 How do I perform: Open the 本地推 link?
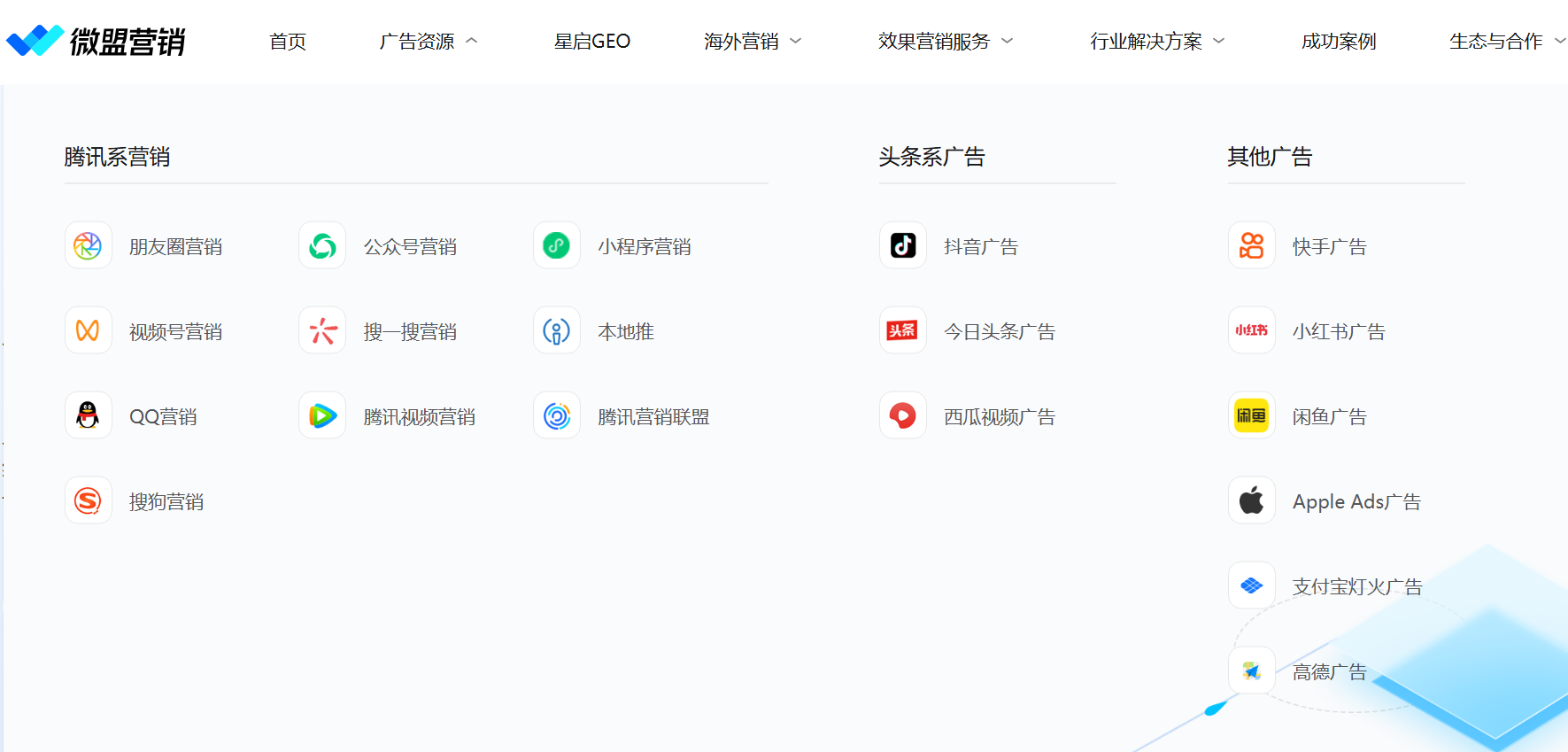point(626,332)
